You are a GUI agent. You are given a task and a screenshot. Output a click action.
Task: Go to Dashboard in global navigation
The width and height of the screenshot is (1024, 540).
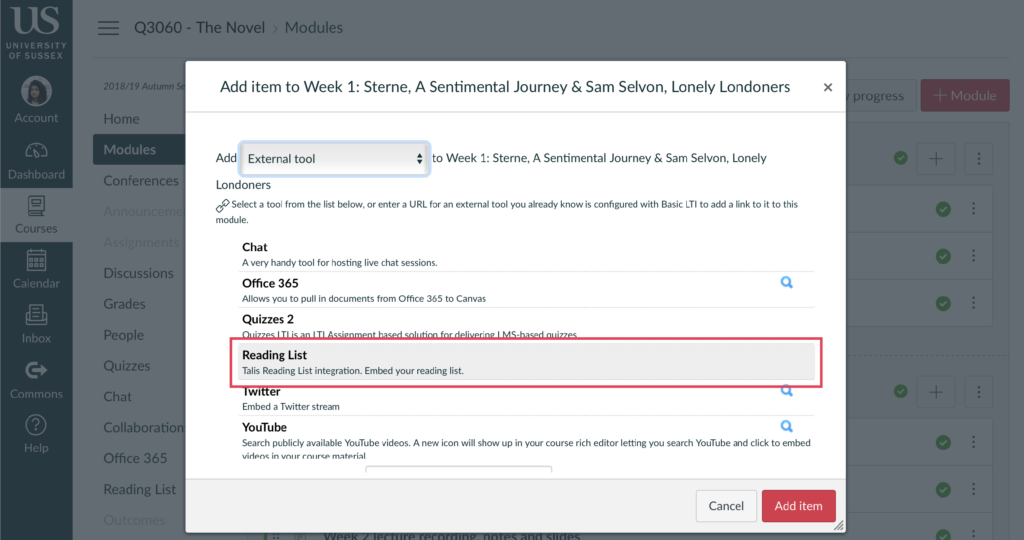click(x=36, y=161)
